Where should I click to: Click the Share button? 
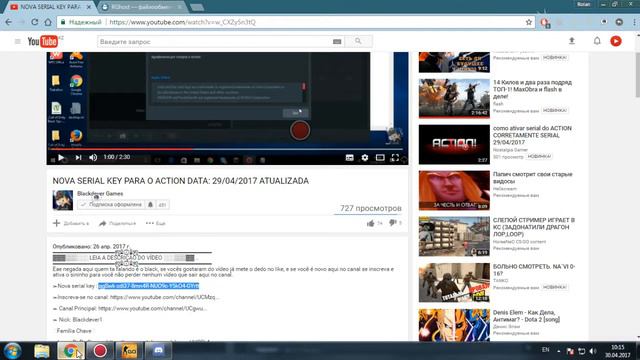click(118, 223)
